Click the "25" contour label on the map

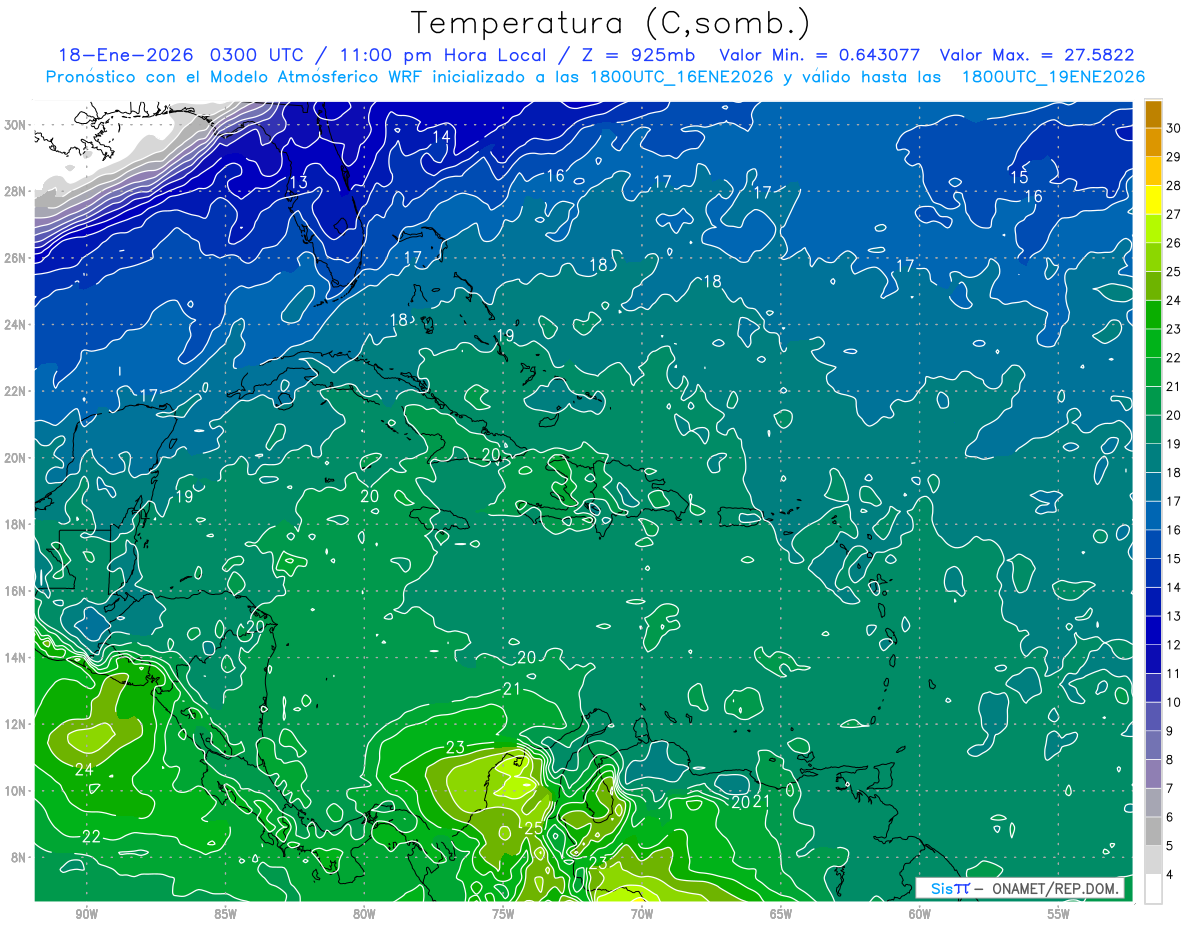coord(533,828)
